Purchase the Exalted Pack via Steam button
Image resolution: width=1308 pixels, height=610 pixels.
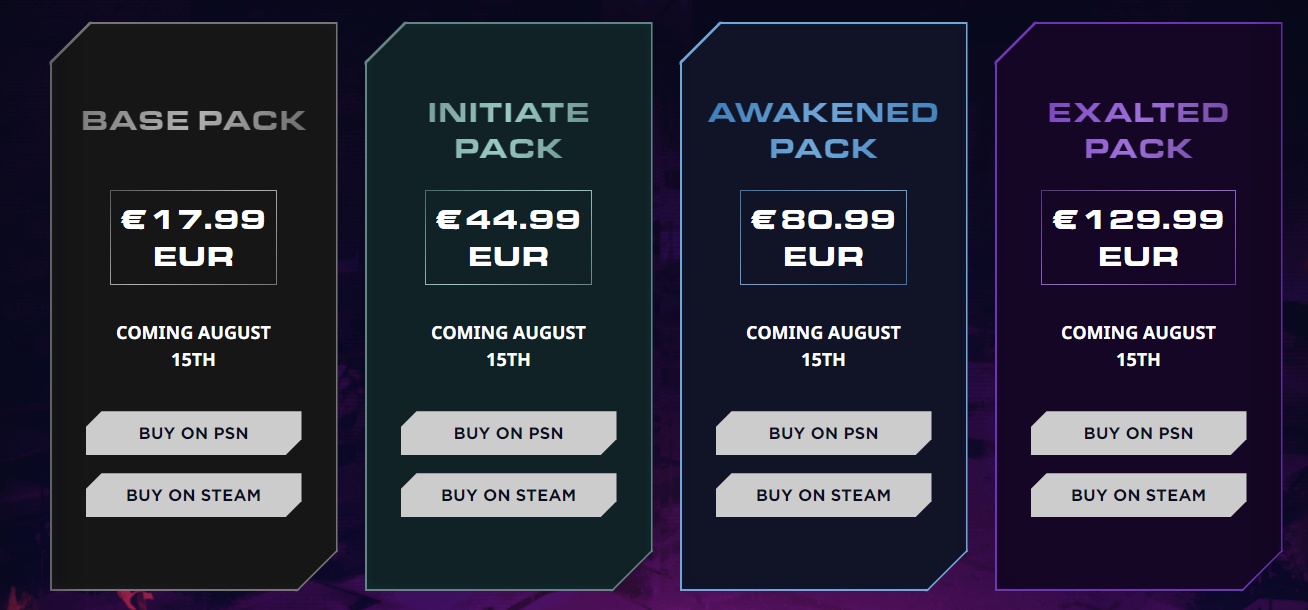(1138, 495)
